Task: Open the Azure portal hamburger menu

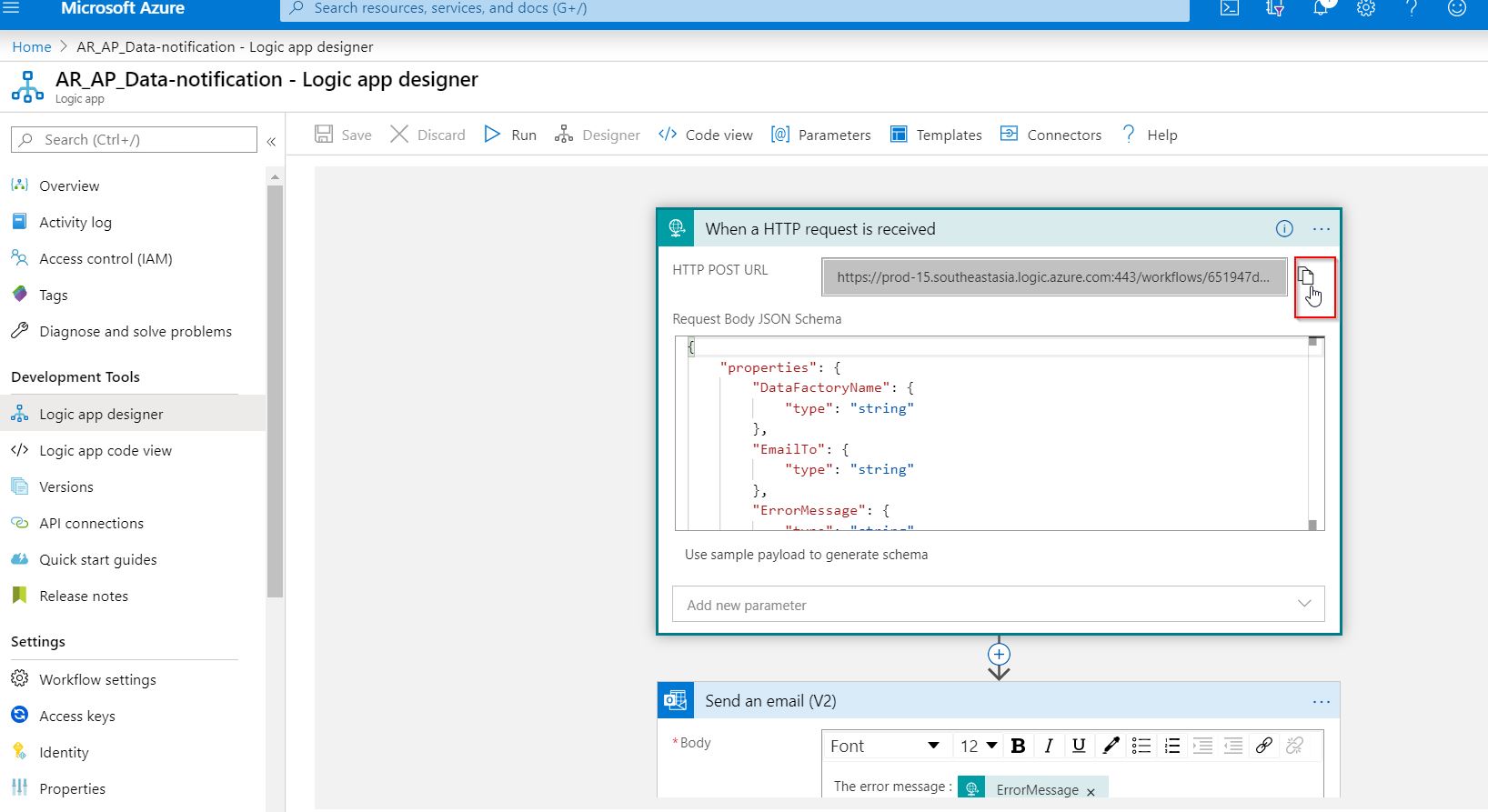Action: tap(11, 8)
